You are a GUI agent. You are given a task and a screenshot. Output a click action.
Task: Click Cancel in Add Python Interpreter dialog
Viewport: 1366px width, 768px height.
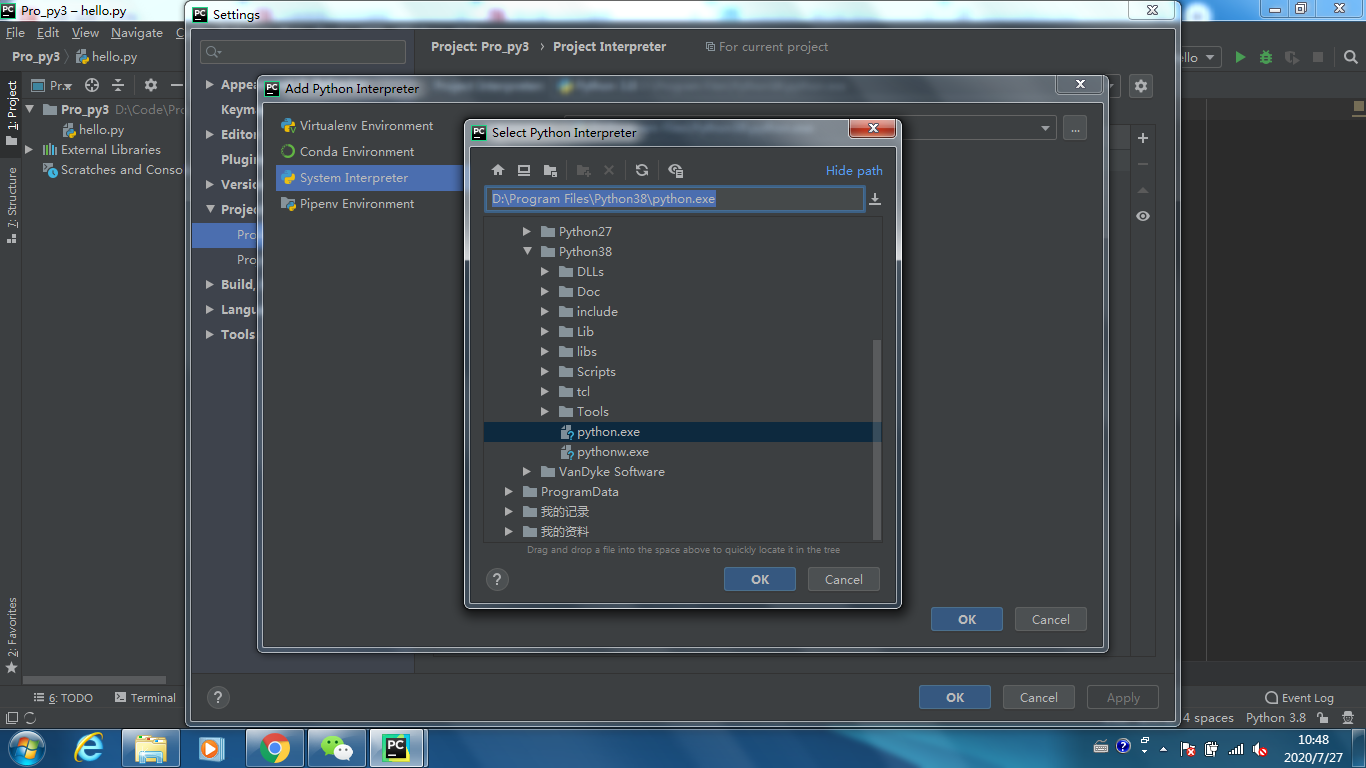1051,619
